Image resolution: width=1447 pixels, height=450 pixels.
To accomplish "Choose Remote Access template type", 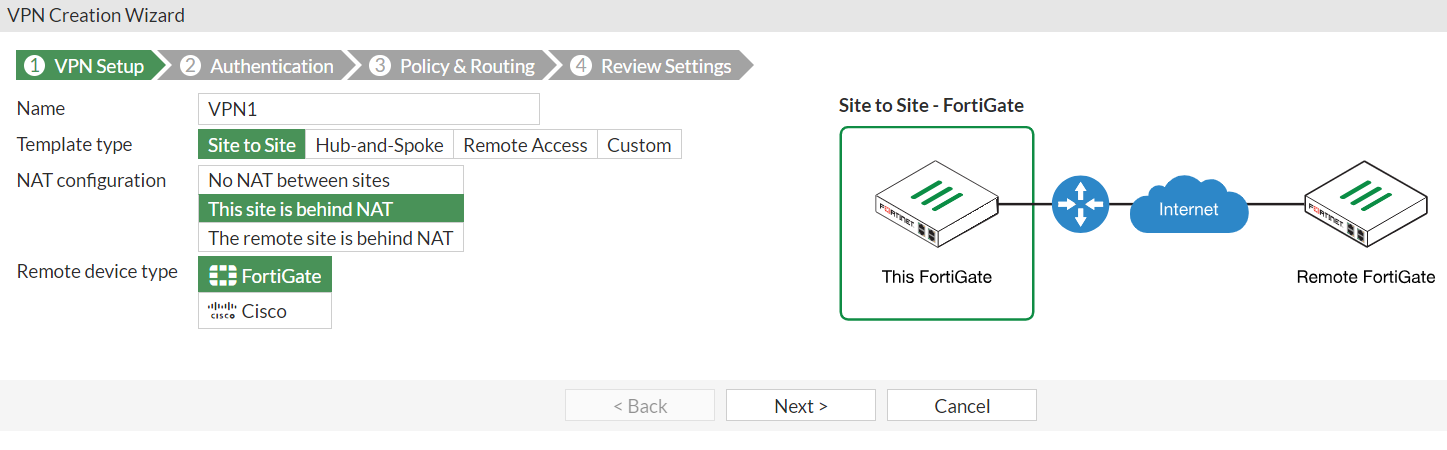I will (525, 145).
